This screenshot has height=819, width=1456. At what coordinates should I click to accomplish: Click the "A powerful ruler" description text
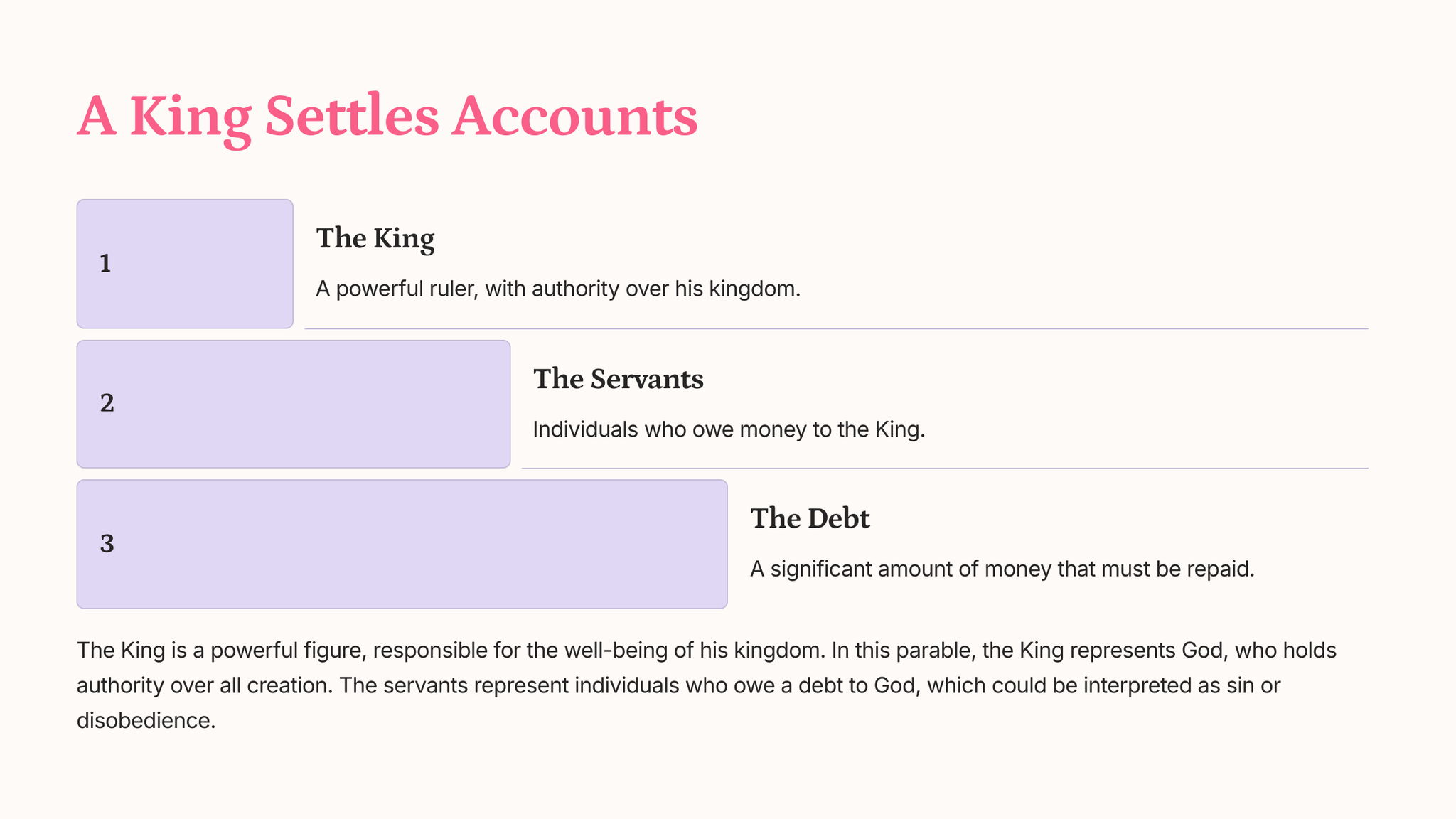(x=557, y=289)
